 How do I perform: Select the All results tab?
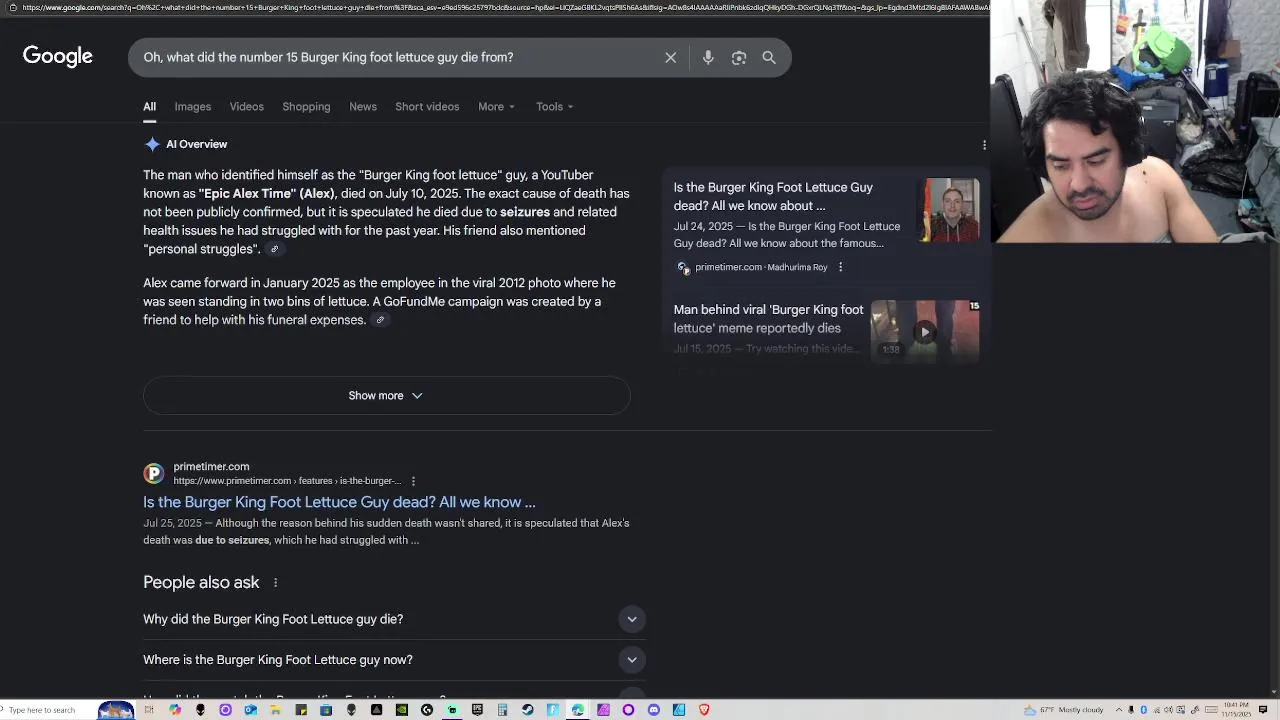coord(149,107)
